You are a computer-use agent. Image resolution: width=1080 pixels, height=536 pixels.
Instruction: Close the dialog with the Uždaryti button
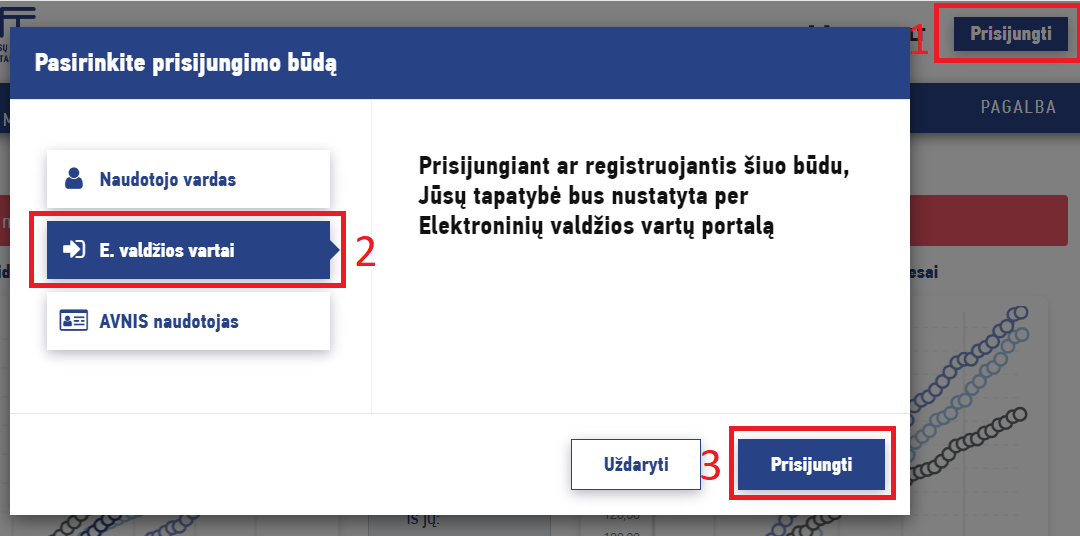coord(636,464)
